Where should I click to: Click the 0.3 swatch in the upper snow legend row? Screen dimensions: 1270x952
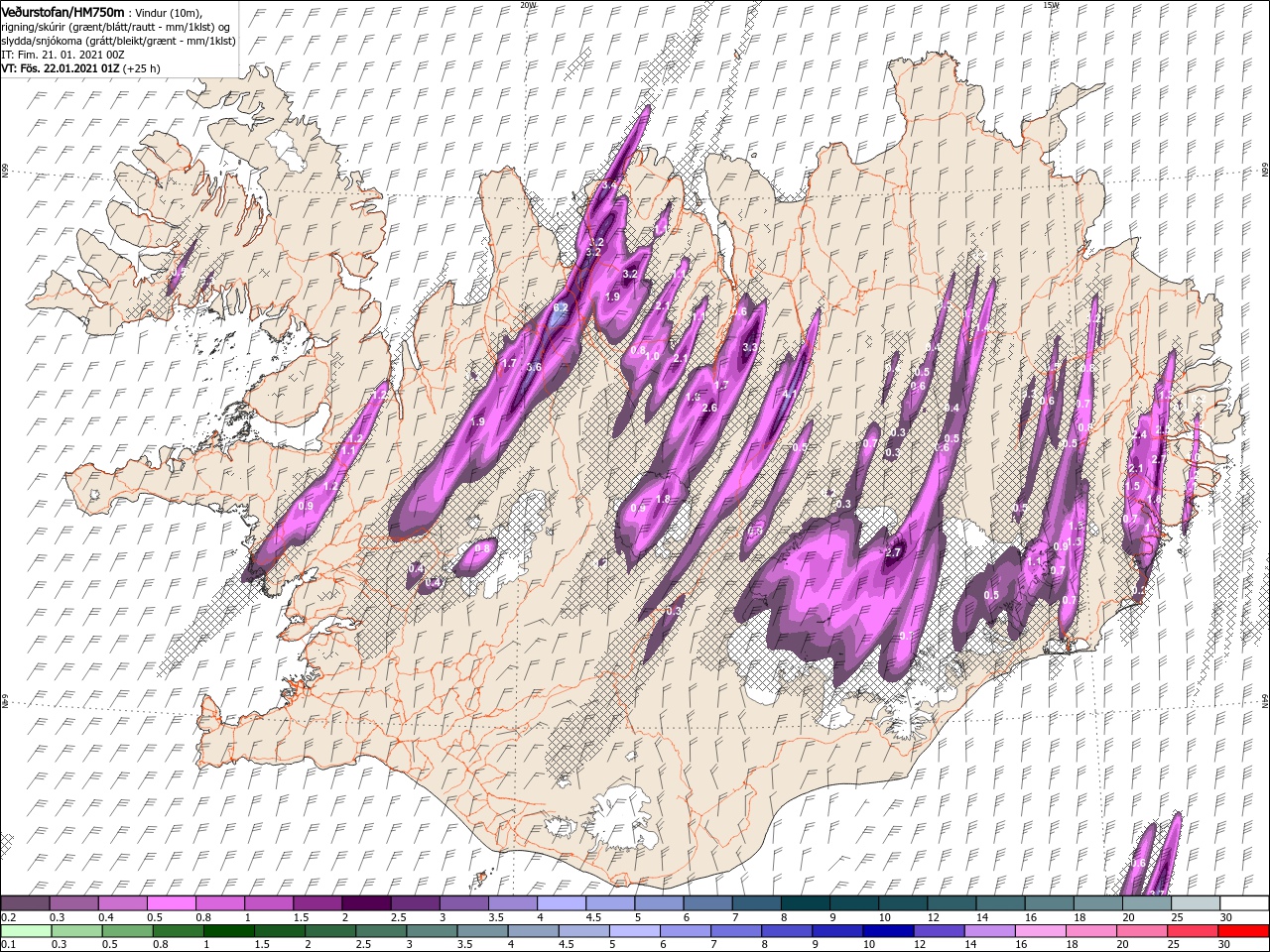click(x=73, y=903)
